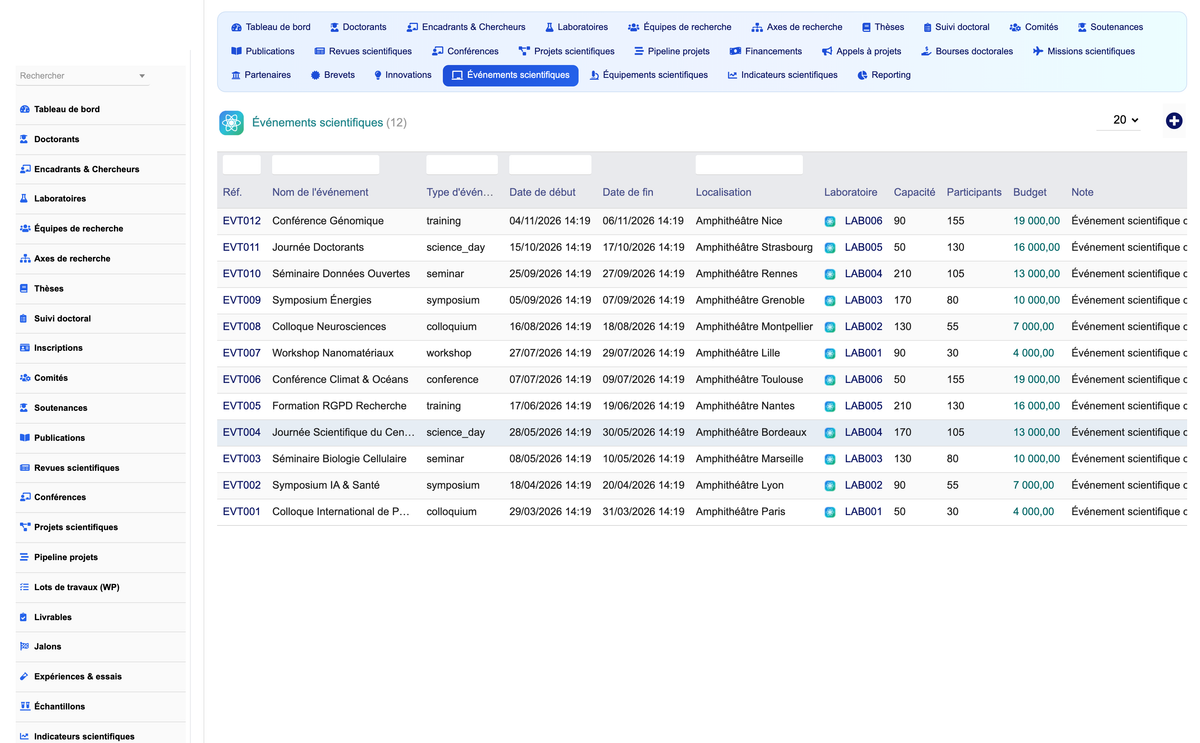Click the Réf. filter input field
Image resolution: width=1200 pixels, height=743 pixels.
coord(242,165)
